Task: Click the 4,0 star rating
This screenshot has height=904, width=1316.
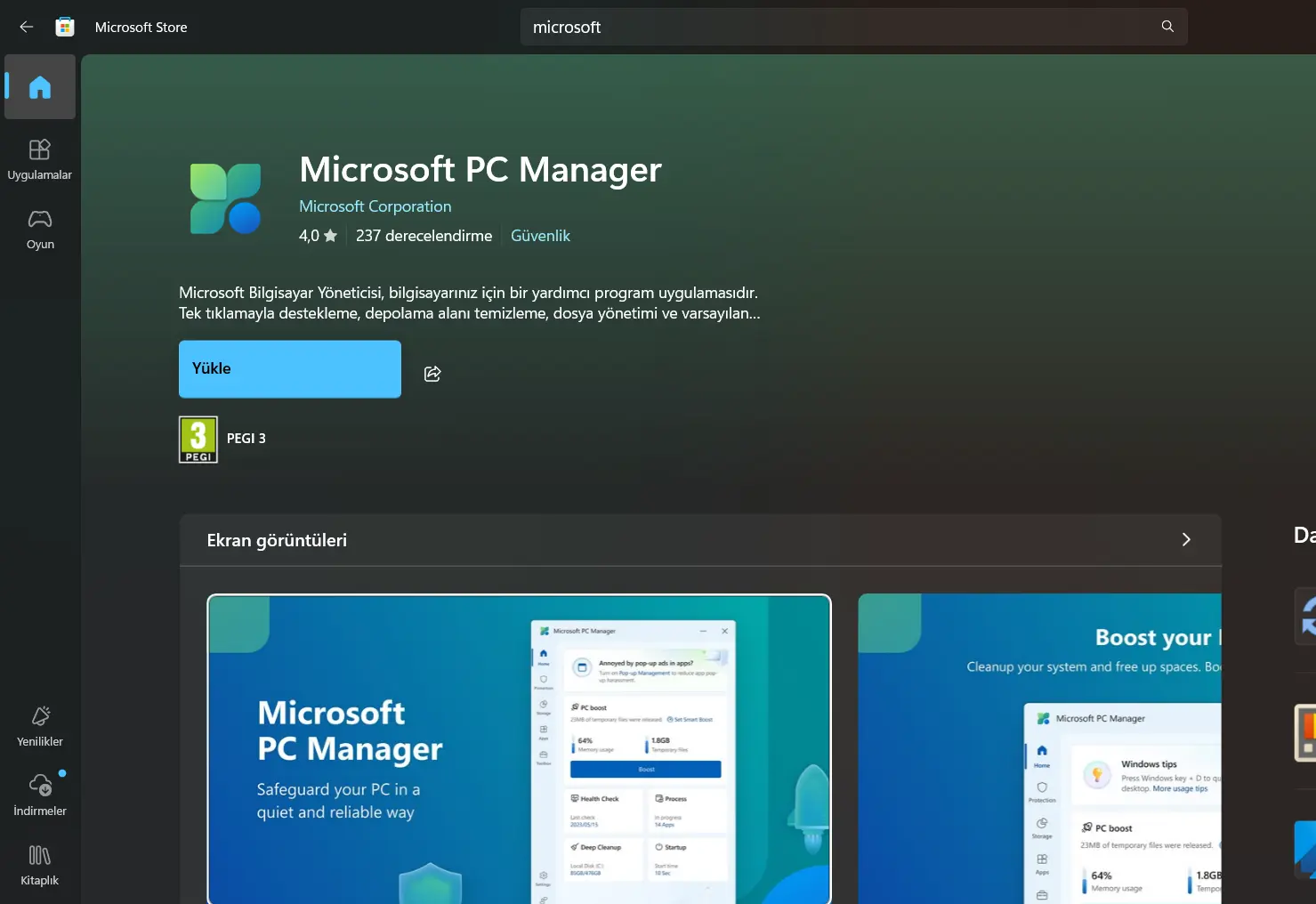Action: (x=318, y=236)
